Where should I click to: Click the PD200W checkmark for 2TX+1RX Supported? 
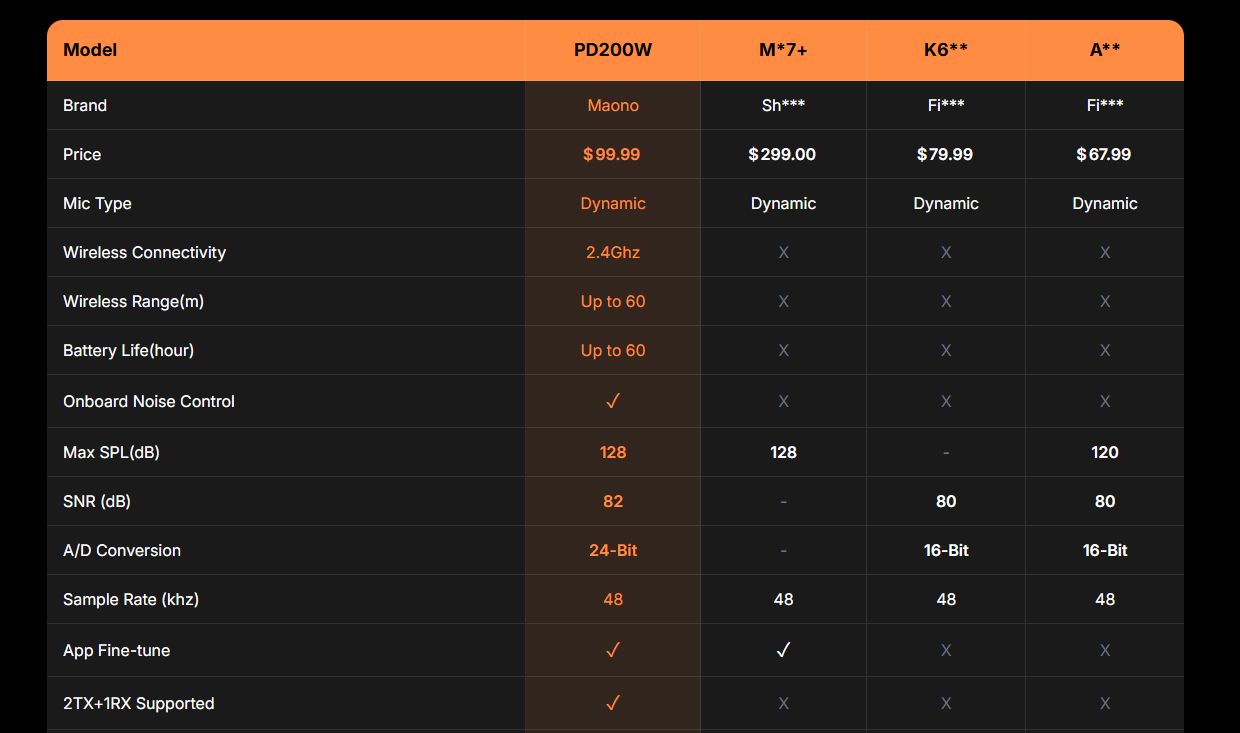(x=613, y=703)
